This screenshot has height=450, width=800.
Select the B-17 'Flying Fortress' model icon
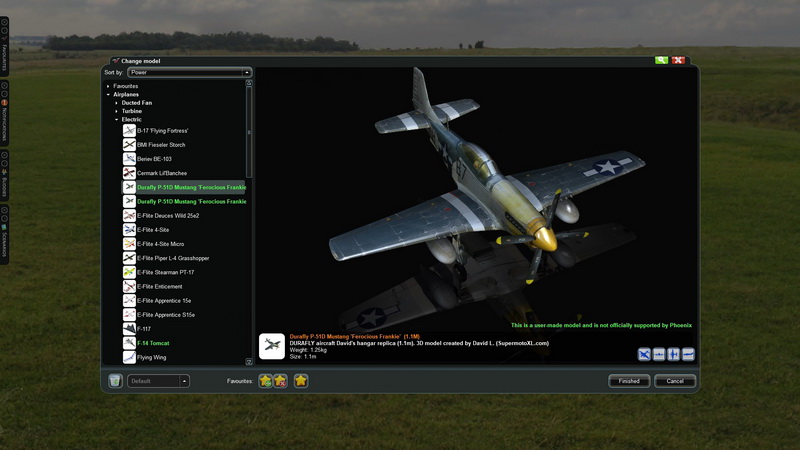pos(130,130)
